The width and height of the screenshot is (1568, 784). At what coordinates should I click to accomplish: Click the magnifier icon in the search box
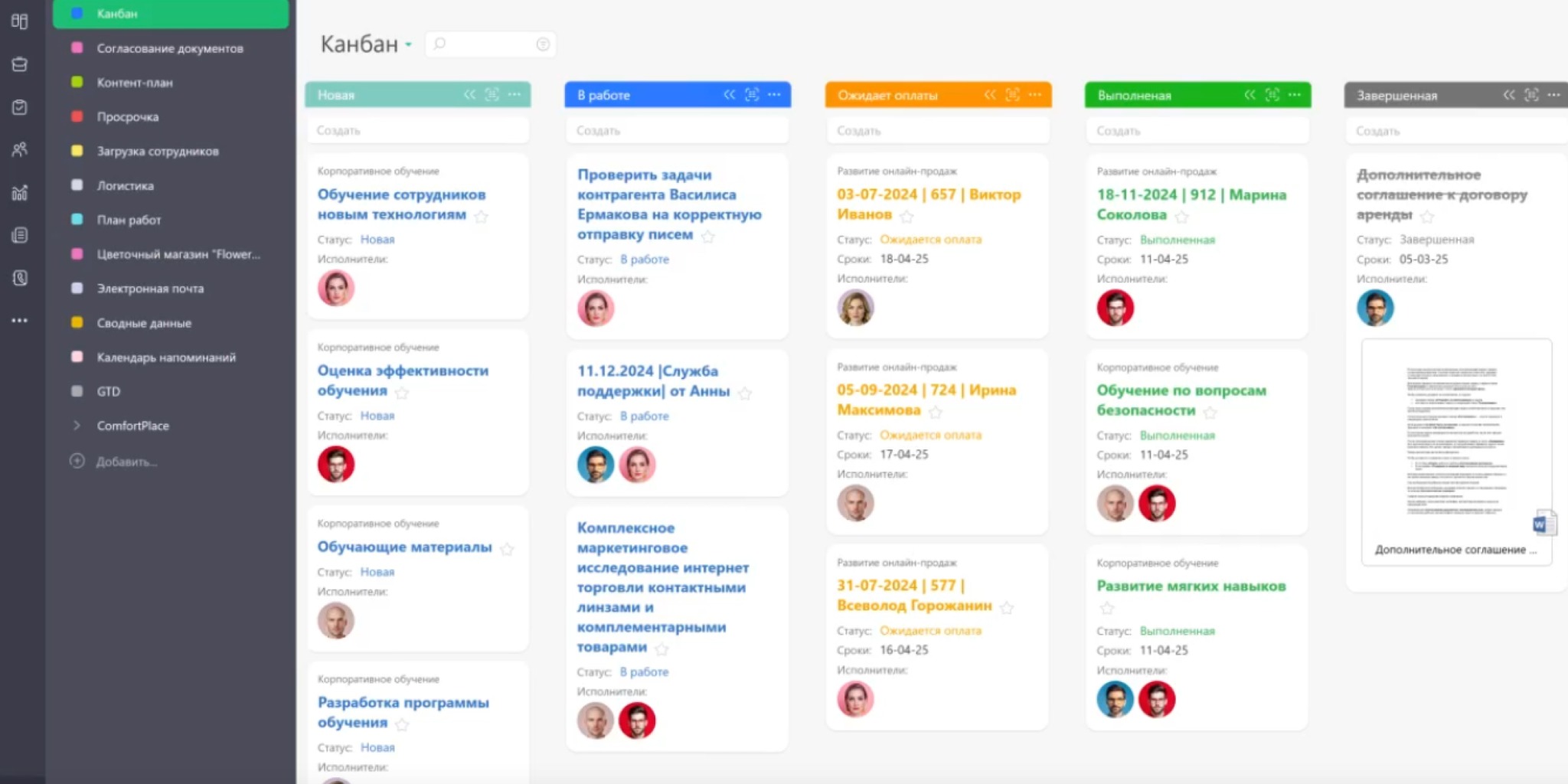point(439,44)
